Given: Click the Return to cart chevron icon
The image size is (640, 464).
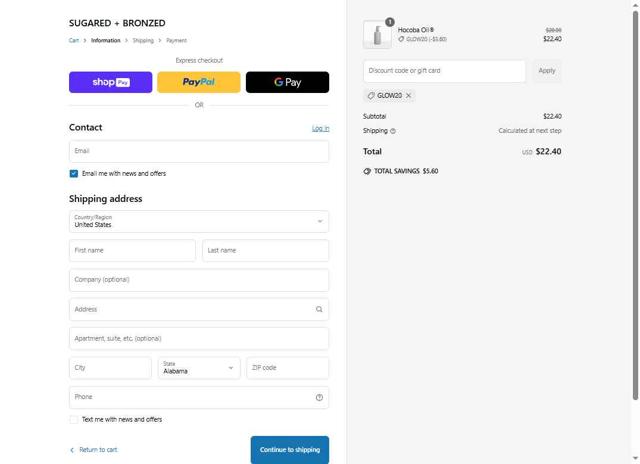Looking at the screenshot, I should click(x=72, y=450).
